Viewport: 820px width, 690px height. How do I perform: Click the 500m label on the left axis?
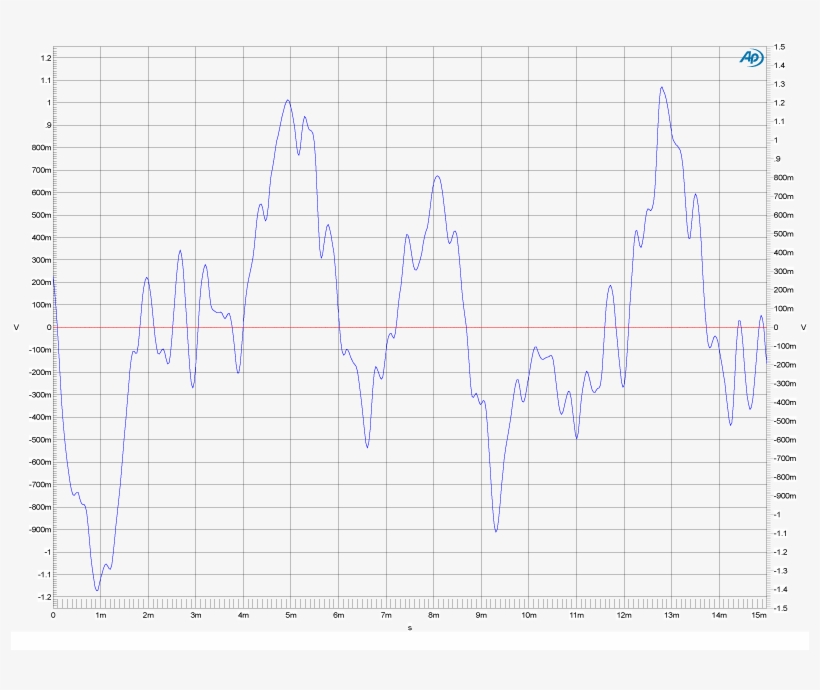(x=39, y=215)
